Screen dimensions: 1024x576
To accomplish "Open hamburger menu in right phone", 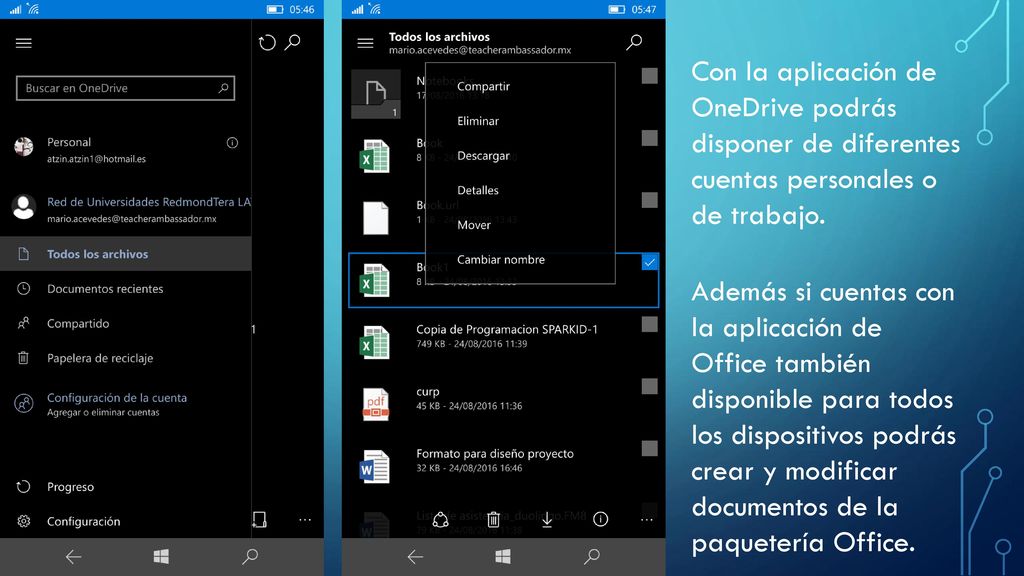I will (365, 43).
